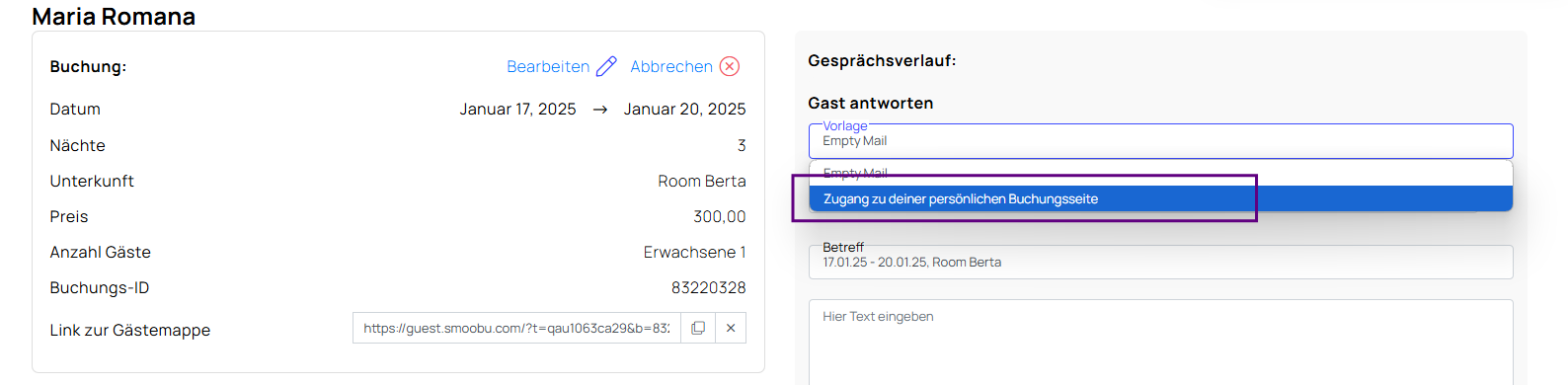Click the arrival date Januar 17, 2025

[517, 109]
